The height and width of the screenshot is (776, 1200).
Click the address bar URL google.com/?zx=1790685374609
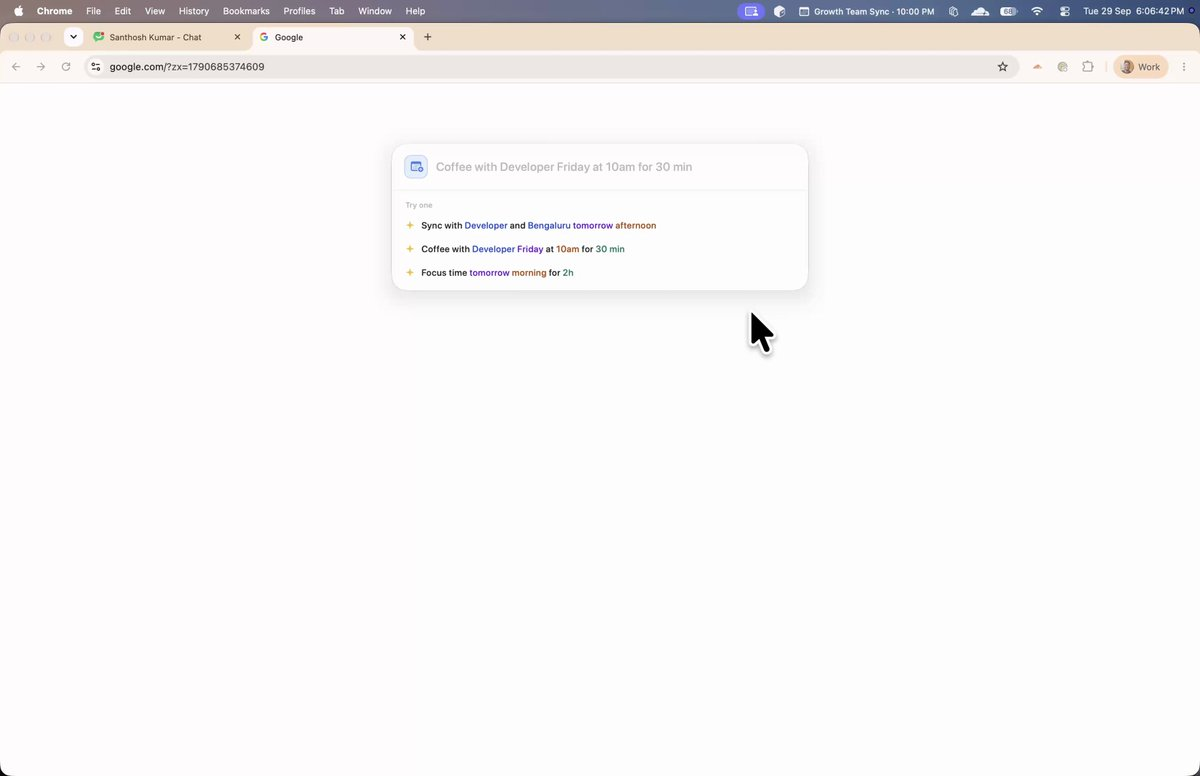point(187,67)
